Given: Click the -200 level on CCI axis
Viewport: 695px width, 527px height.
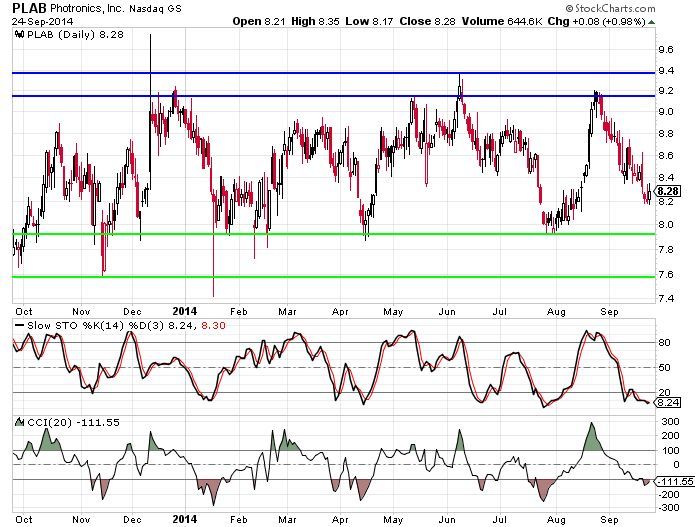Looking at the screenshot, I should [x=668, y=494].
